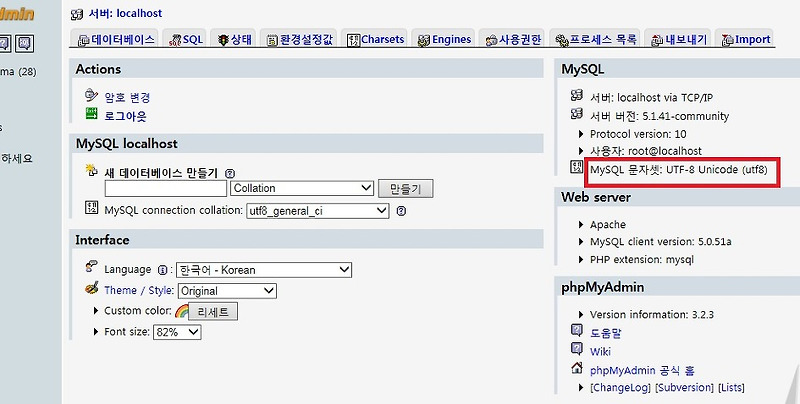Click Version information: 3.2.3 text
Image resolution: width=800 pixels, height=404 pixels.
[652, 315]
